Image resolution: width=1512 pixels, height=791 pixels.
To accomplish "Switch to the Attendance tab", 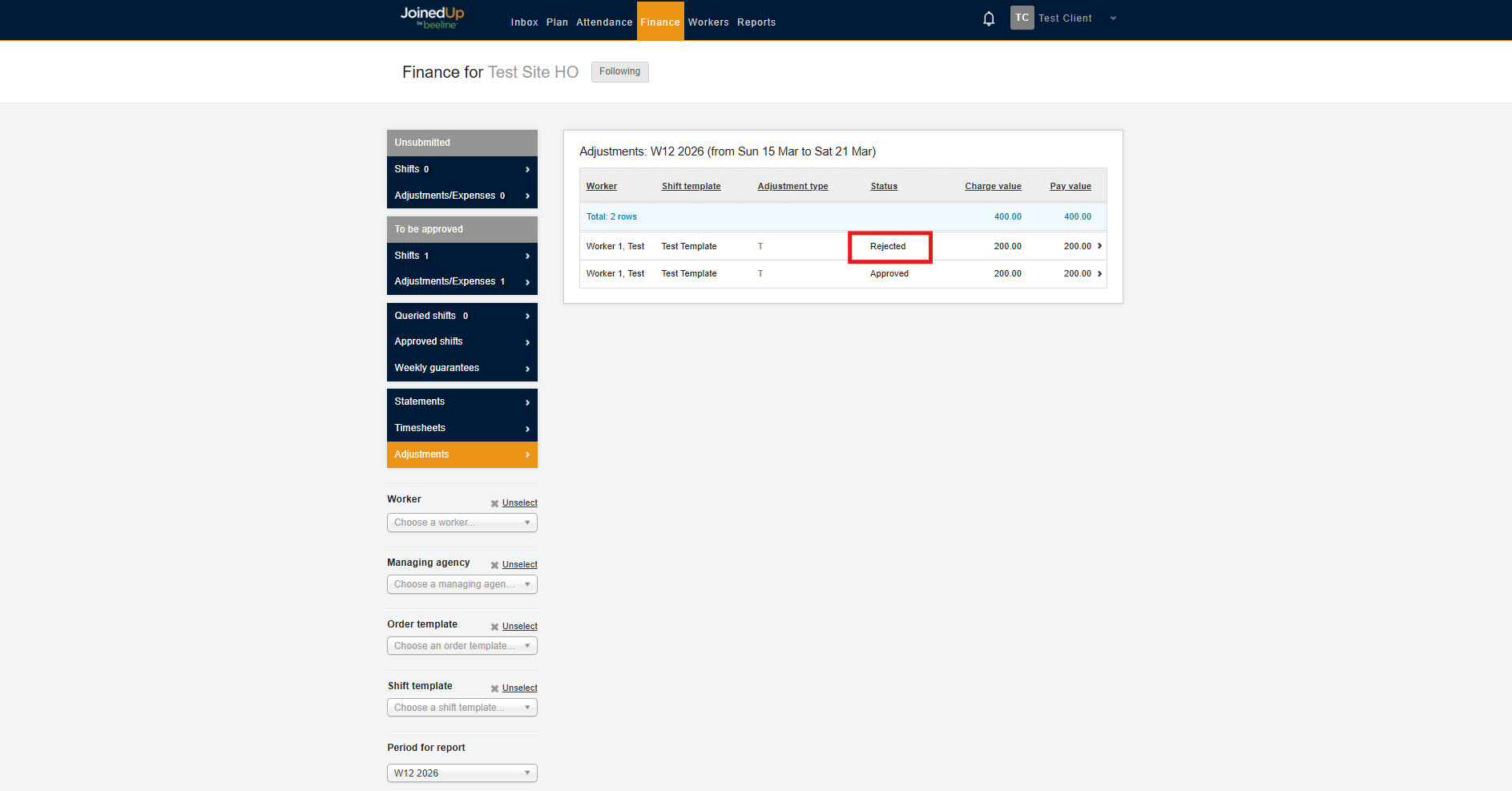I will [604, 22].
